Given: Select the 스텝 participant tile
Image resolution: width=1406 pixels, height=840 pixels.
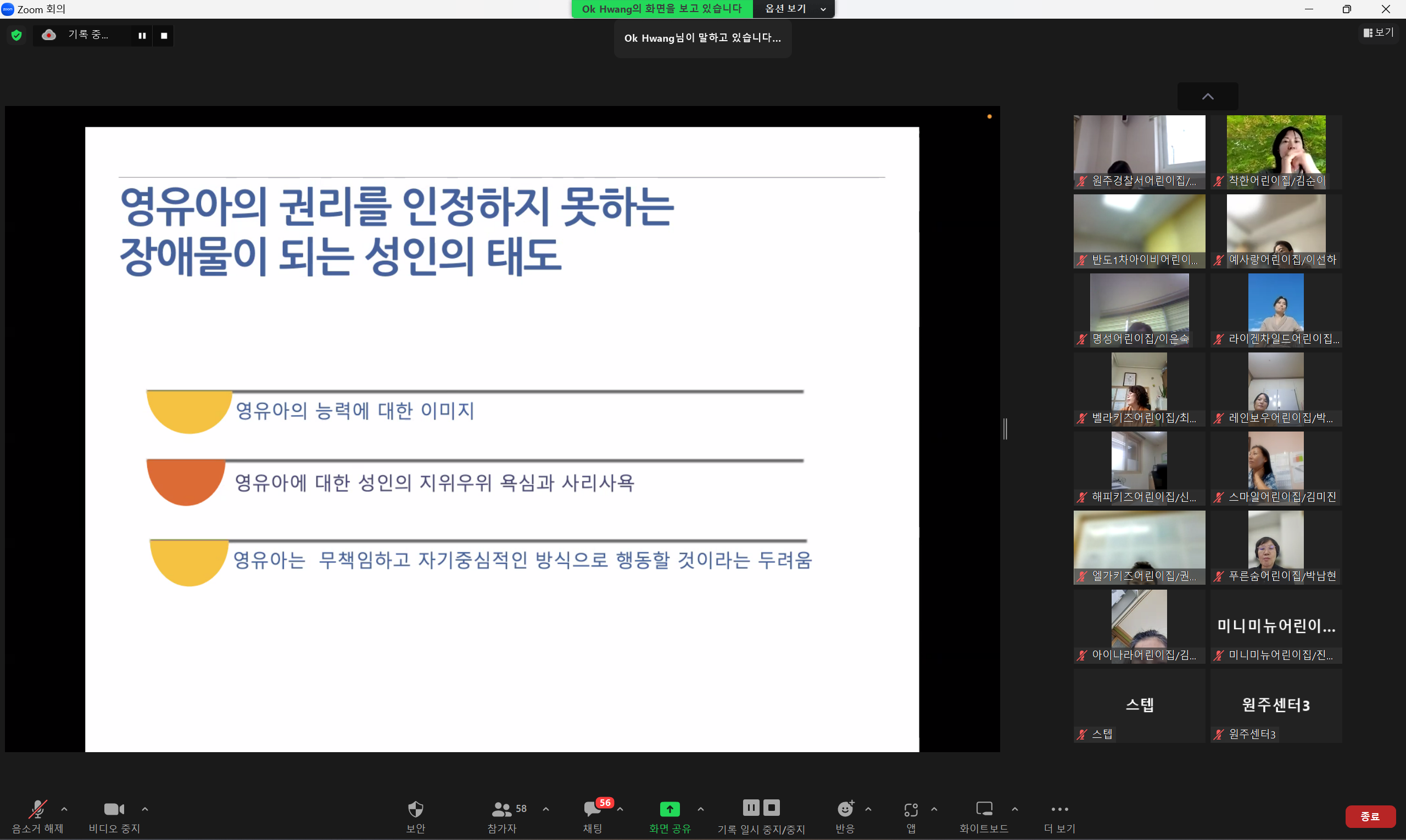Looking at the screenshot, I should tap(1139, 706).
